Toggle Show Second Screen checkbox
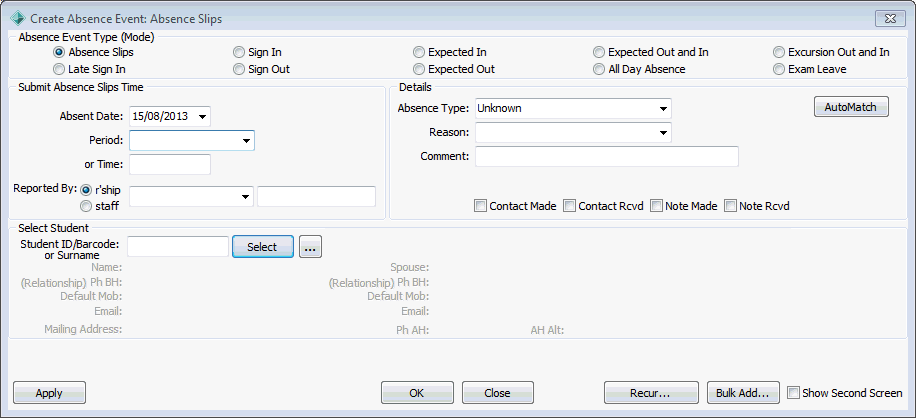916x418 pixels. 793,393
